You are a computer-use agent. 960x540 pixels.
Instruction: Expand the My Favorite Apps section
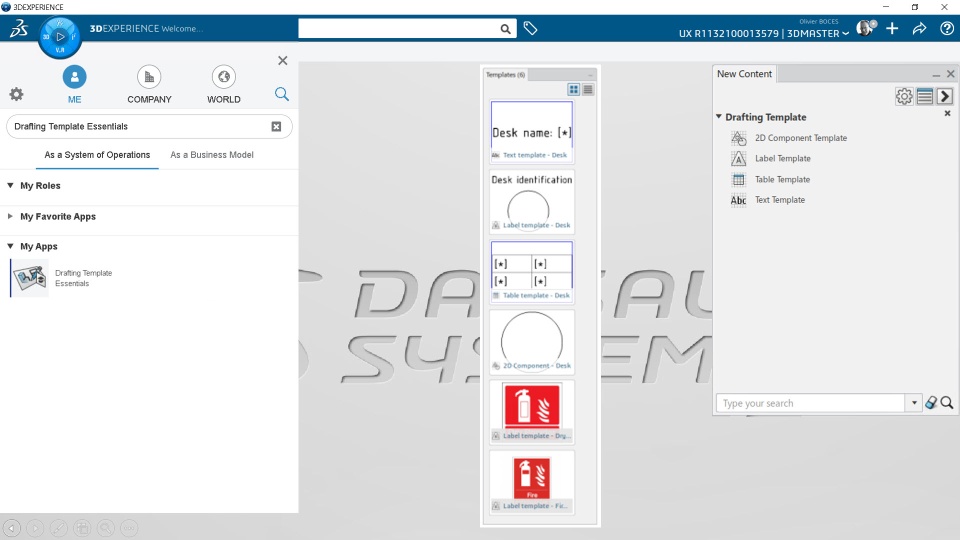point(10,216)
